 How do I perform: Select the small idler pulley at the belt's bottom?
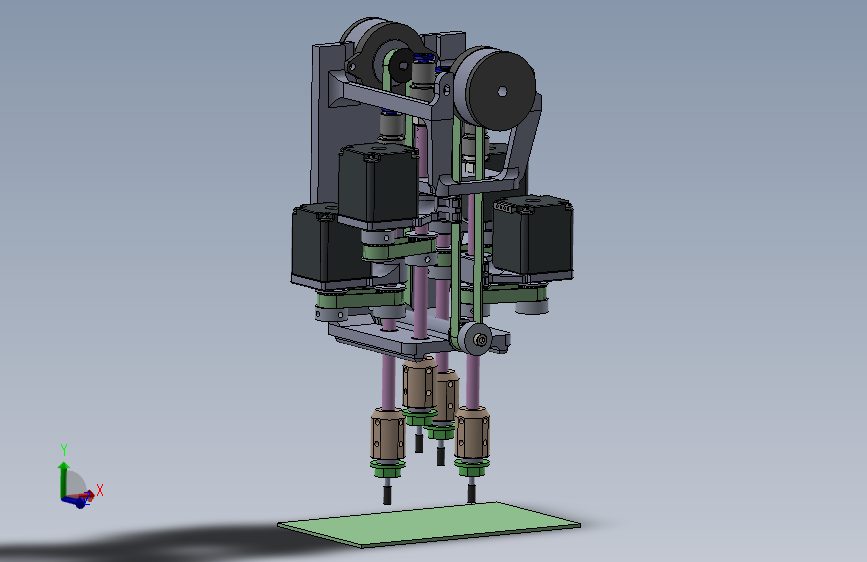[477, 340]
